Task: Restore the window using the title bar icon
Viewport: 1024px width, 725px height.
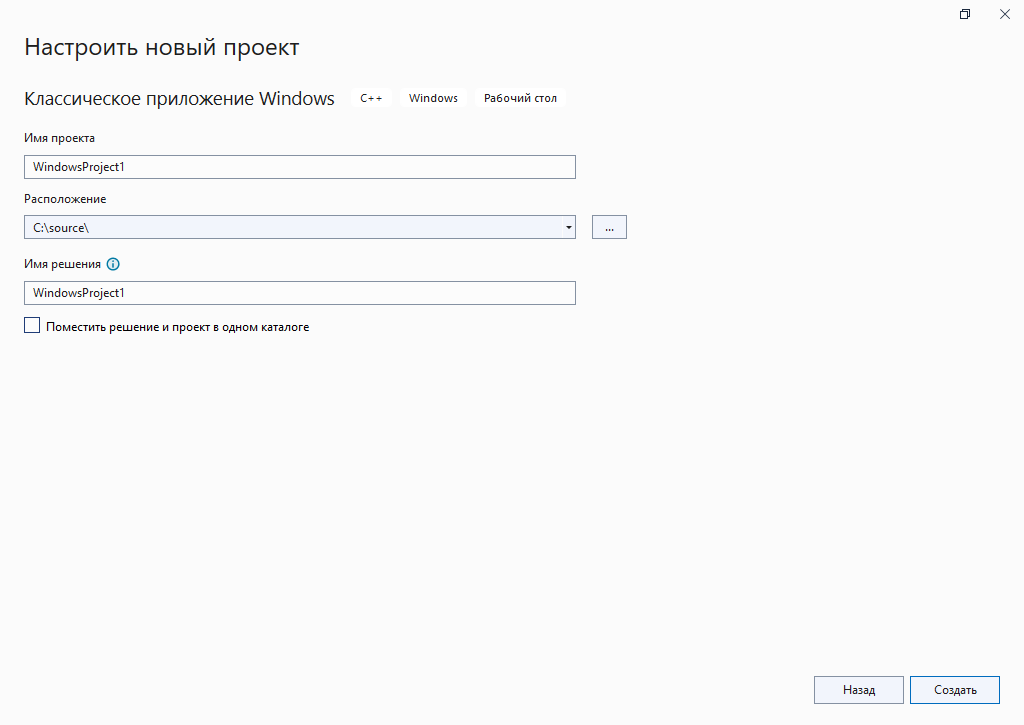Action: click(x=965, y=14)
